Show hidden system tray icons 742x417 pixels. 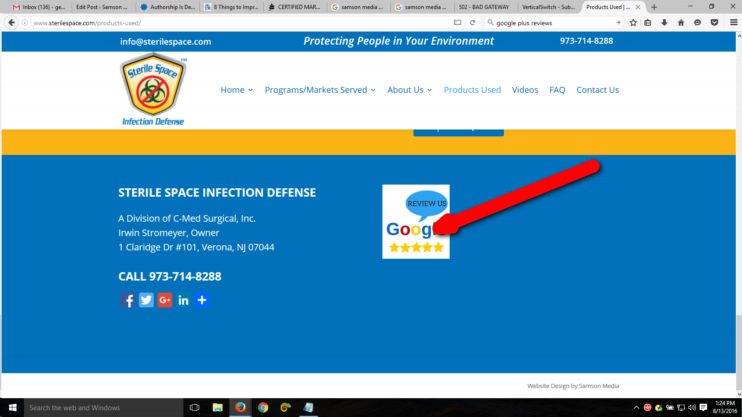636,408
